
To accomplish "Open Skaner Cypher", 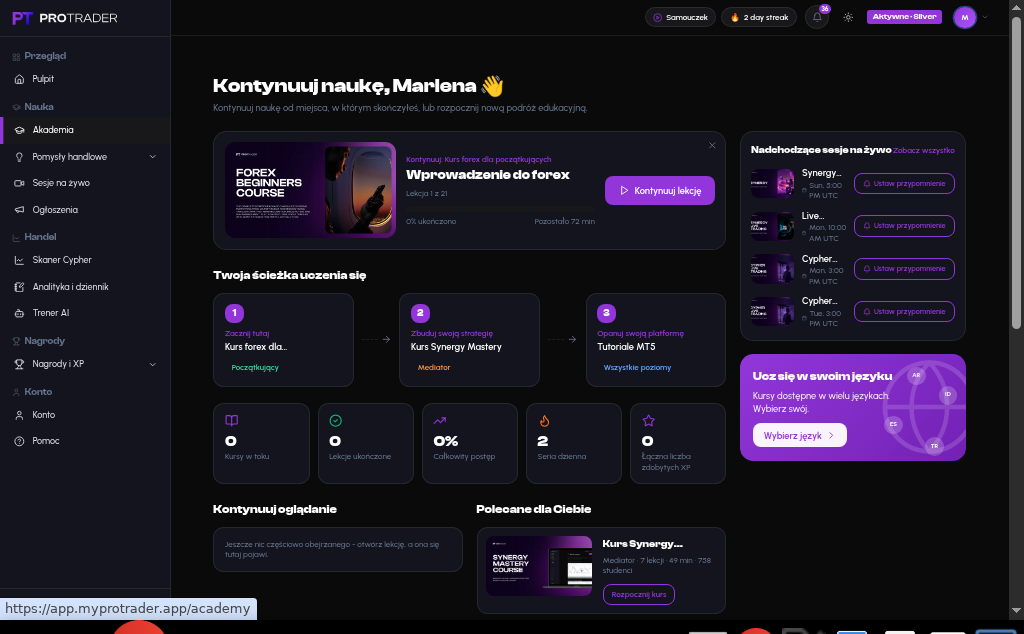I will 85,260.
